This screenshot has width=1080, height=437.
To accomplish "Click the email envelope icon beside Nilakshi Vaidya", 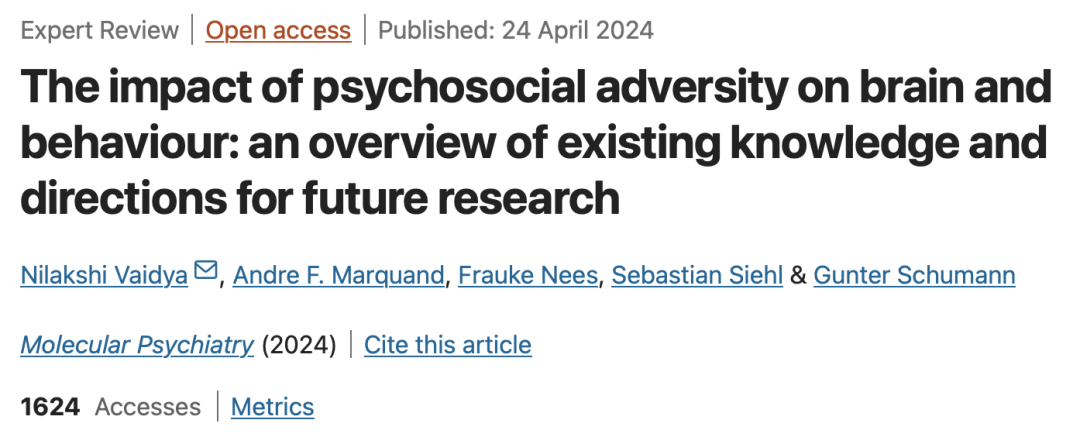I will click(x=205, y=270).
